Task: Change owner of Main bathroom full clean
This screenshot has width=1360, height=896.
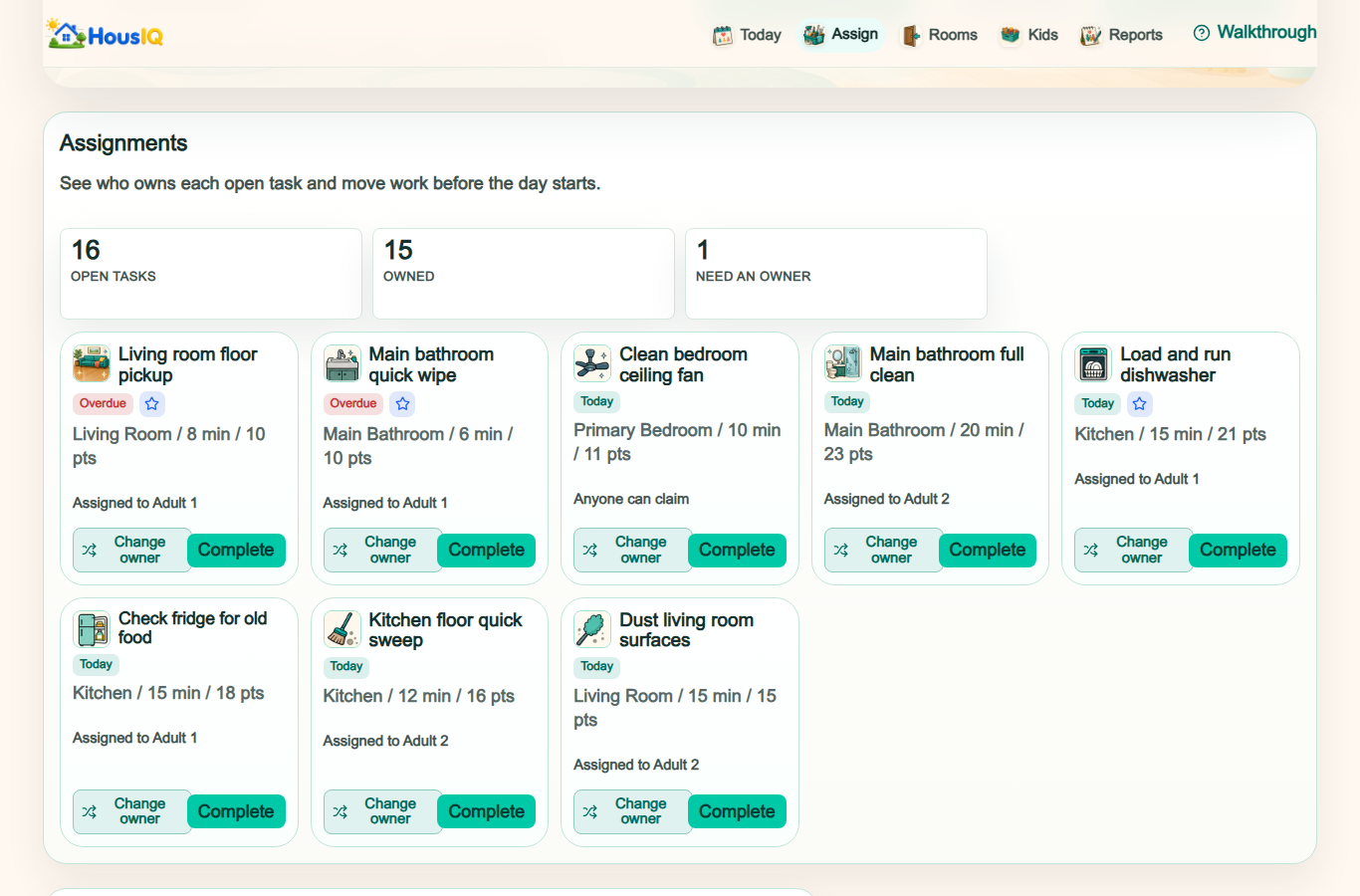Action: tap(883, 550)
